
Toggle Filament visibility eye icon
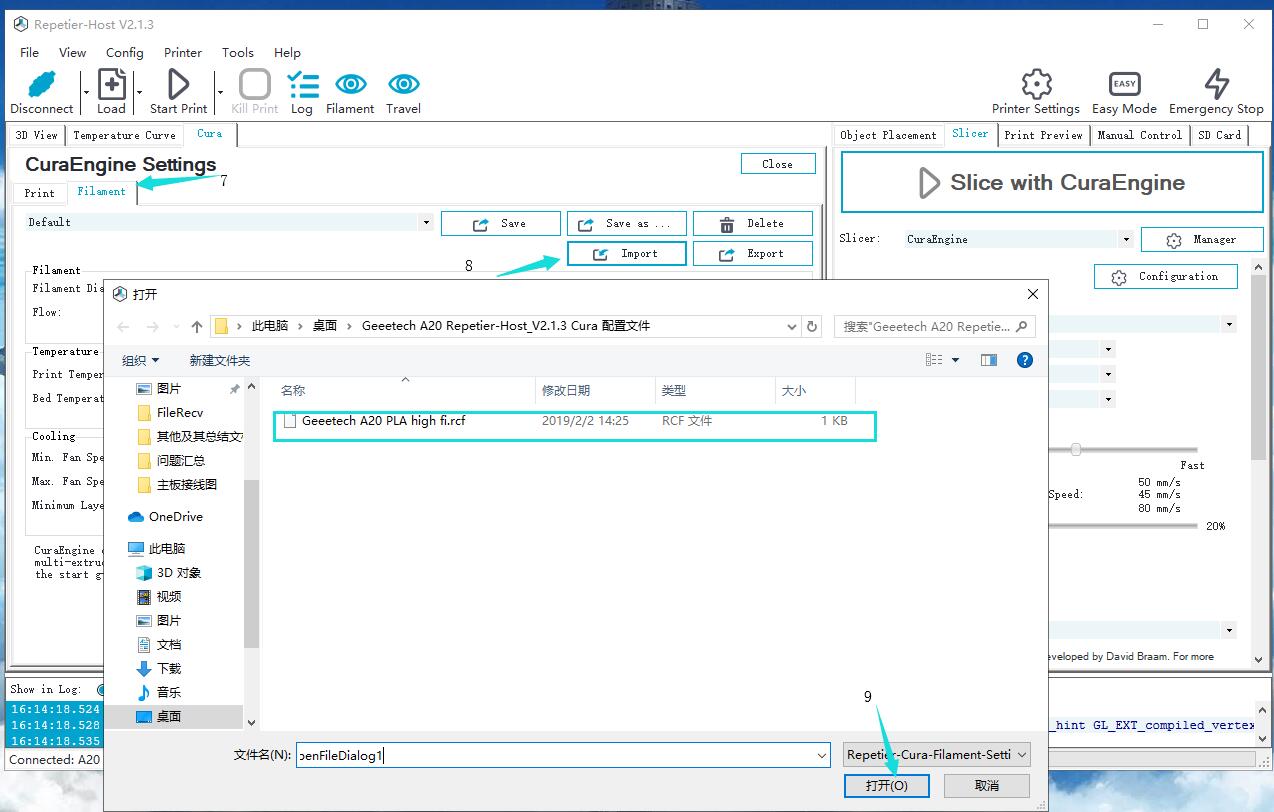[x=350, y=84]
